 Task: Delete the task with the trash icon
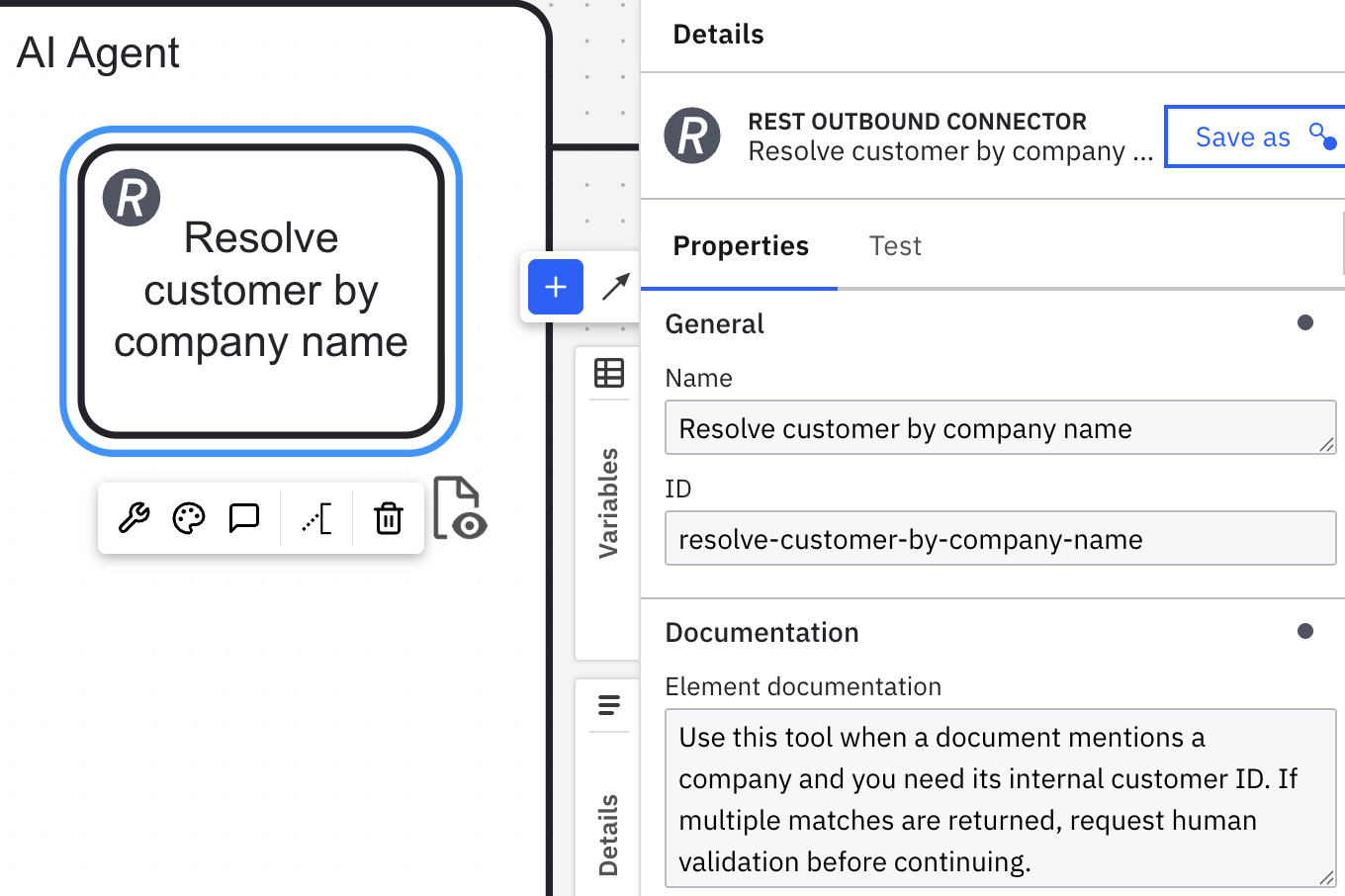[x=389, y=517]
